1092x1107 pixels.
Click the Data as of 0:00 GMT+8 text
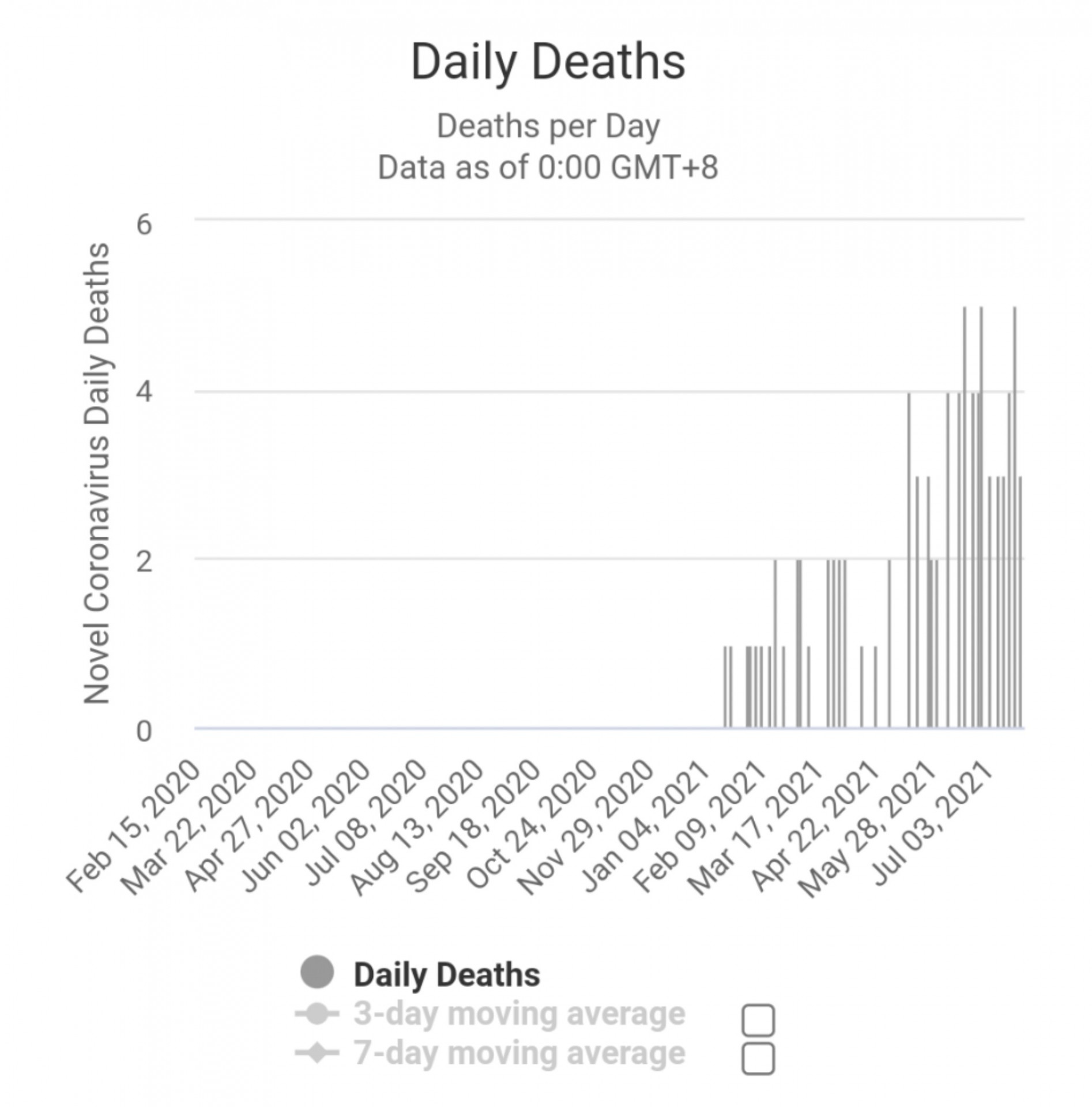[x=548, y=168]
